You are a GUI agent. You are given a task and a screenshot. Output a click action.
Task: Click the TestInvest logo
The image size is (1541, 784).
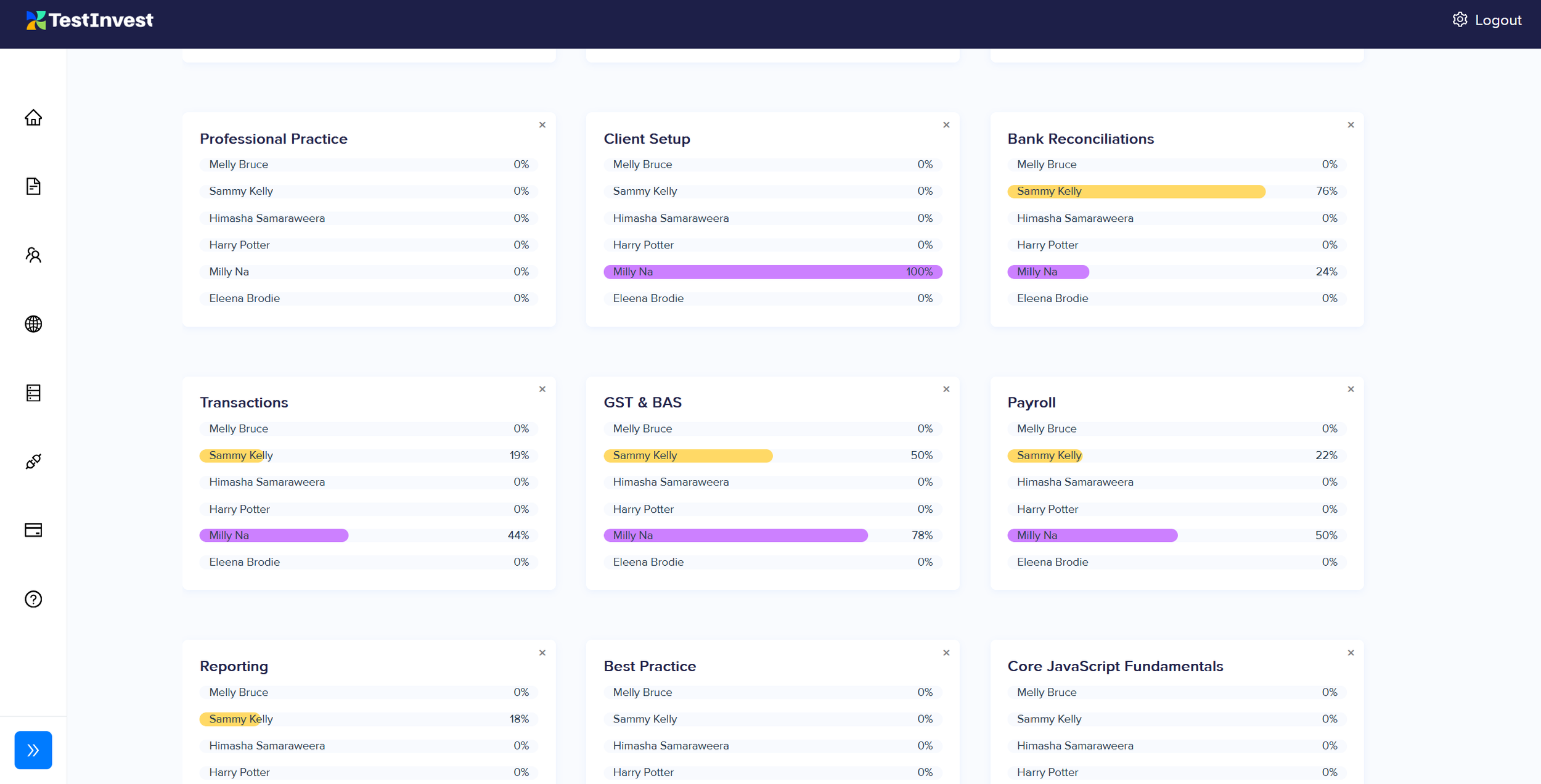(89, 20)
